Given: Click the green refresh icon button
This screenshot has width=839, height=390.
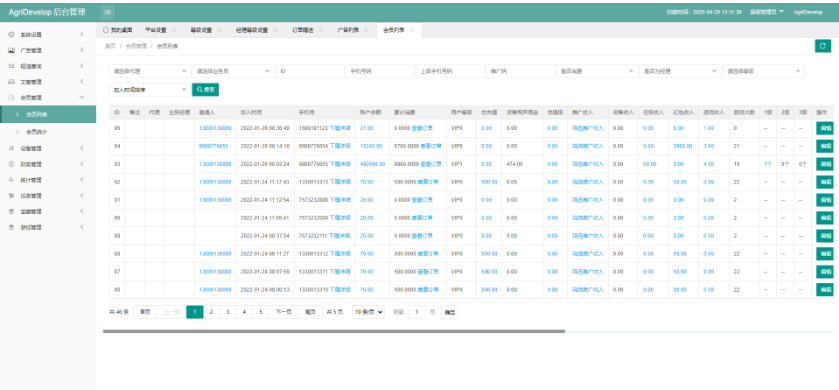Looking at the screenshot, I should click(x=822, y=46).
